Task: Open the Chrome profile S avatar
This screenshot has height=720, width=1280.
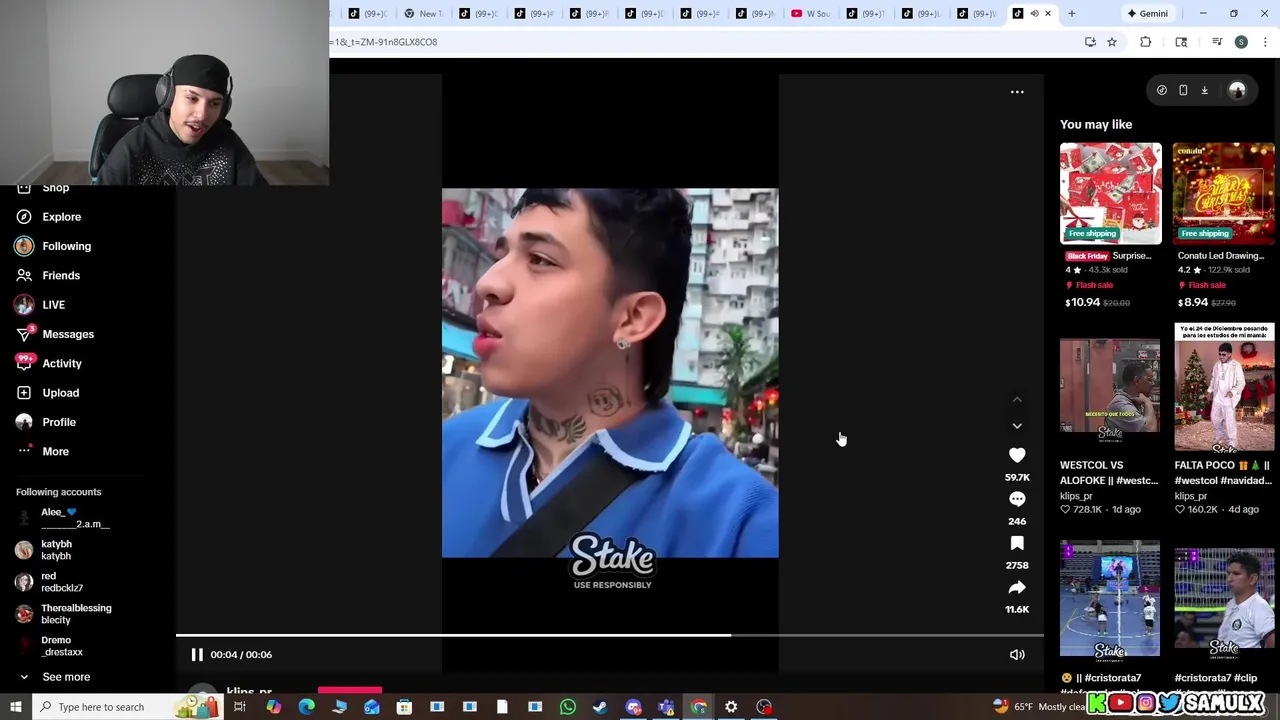Action: click(x=1241, y=42)
